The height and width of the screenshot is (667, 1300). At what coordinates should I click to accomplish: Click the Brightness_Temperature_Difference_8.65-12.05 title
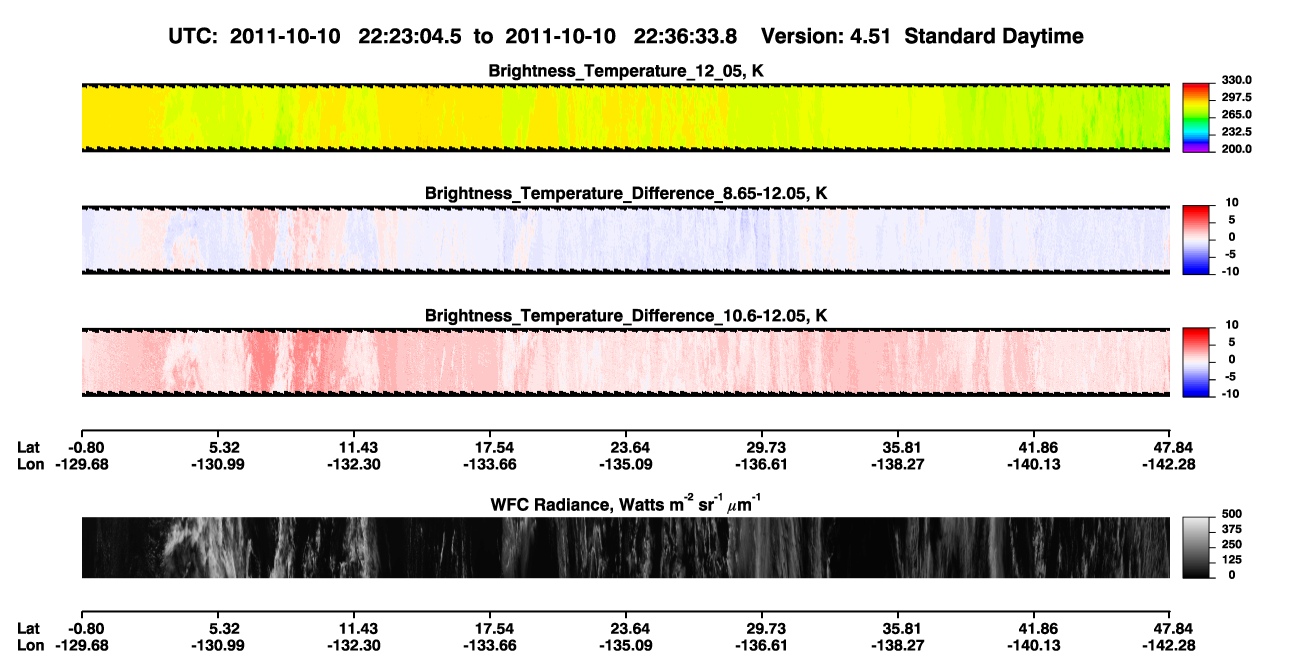point(626,193)
